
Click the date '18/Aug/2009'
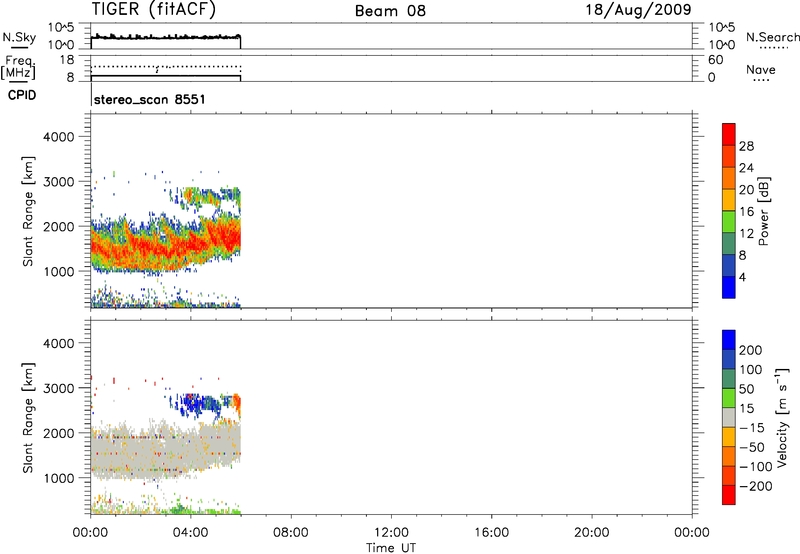click(x=638, y=10)
